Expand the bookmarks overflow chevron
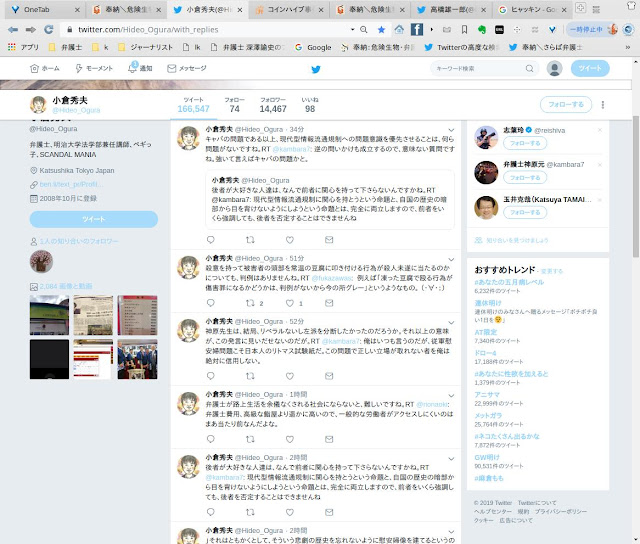This screenshot has width=640, height=544. coord(627,47)
